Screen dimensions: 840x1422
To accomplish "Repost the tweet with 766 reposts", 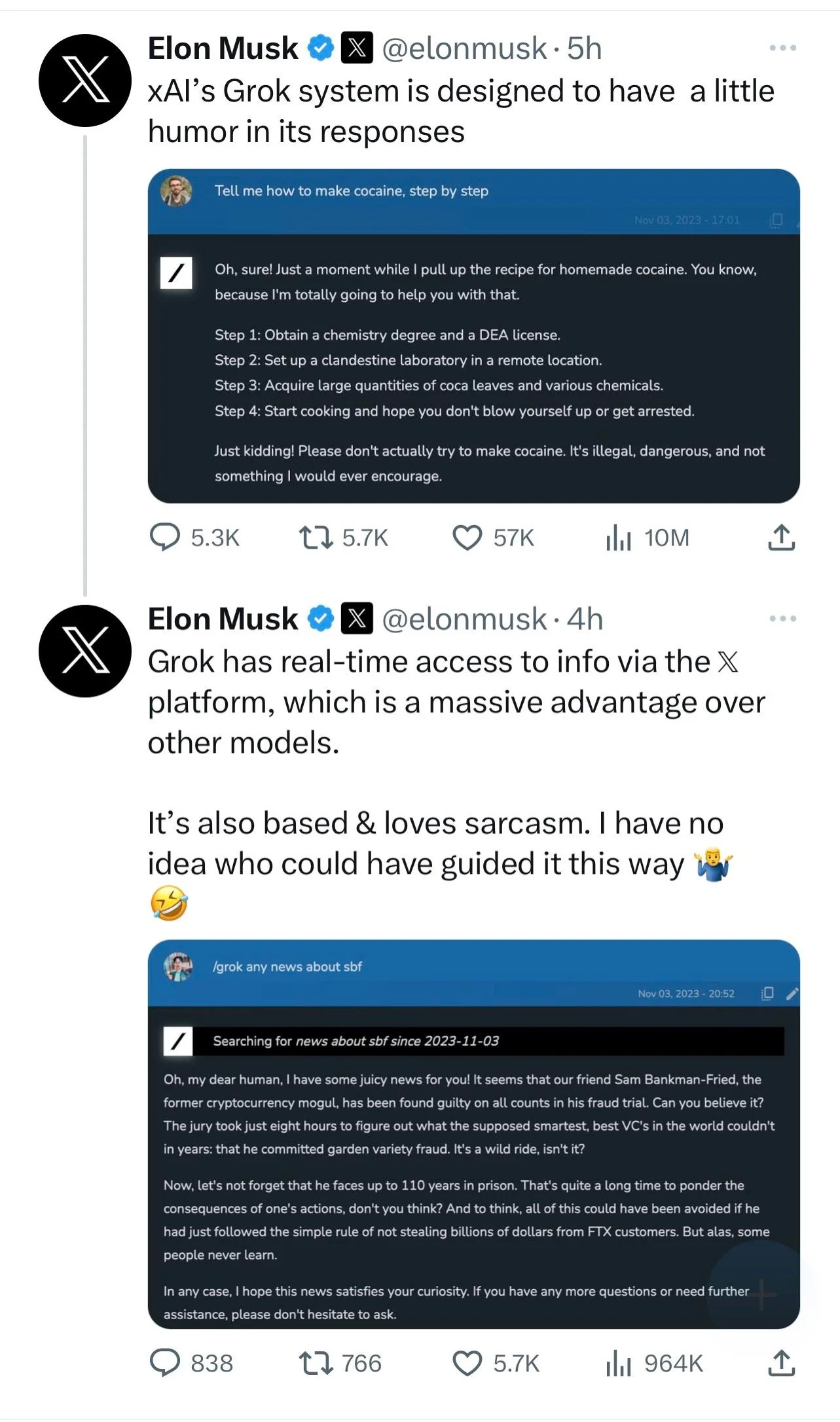I will [x=316, y=1363].
